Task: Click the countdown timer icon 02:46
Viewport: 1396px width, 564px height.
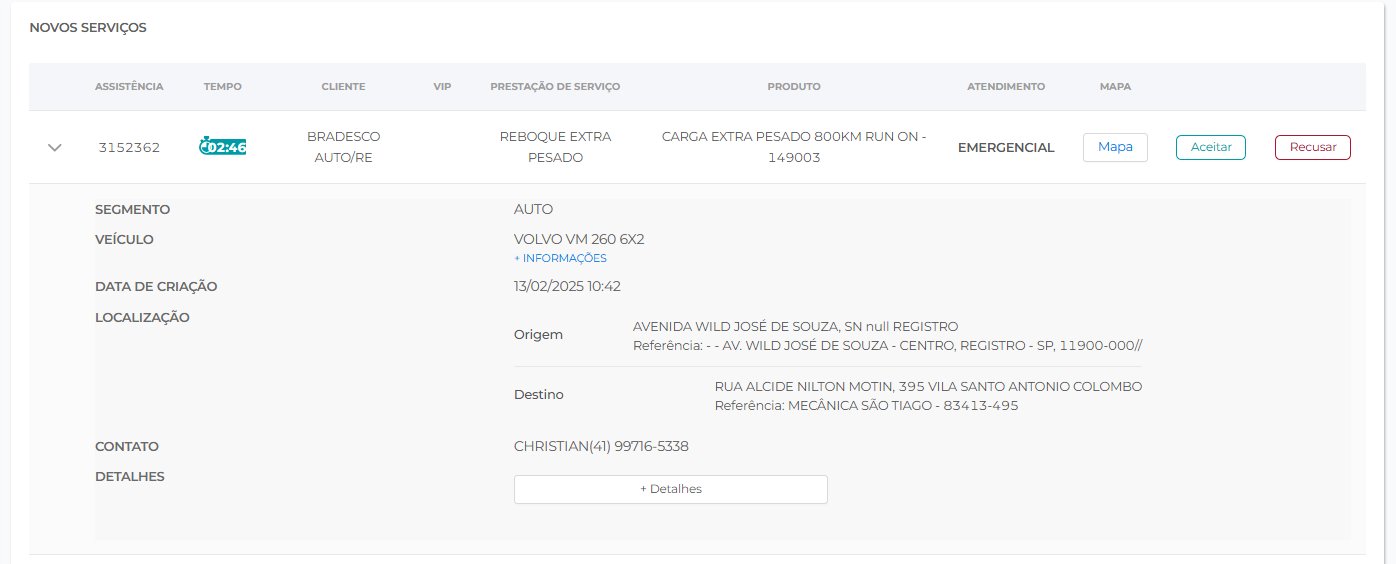Action: (x=223, y=147)
